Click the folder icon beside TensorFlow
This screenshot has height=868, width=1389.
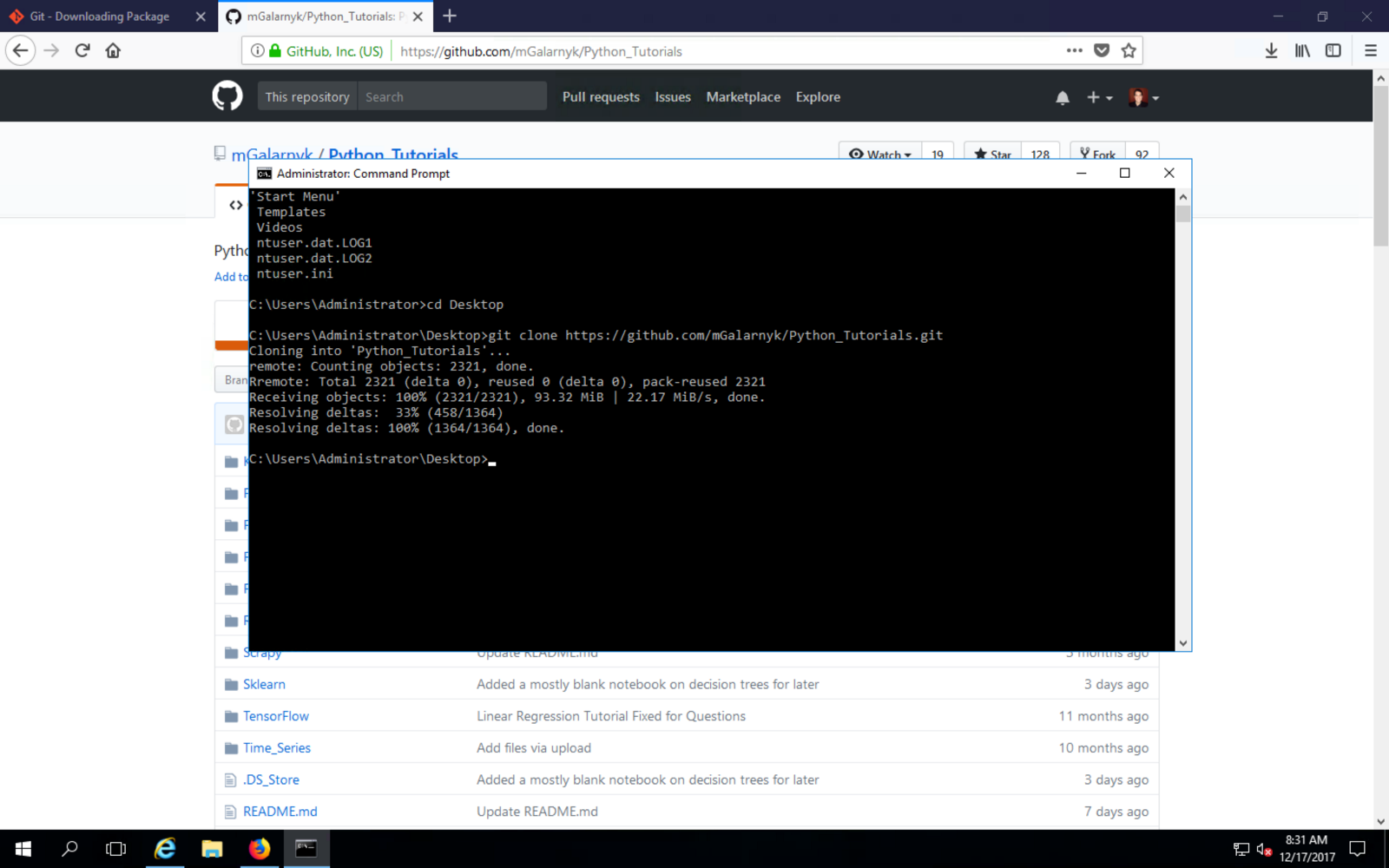point(231,716)
